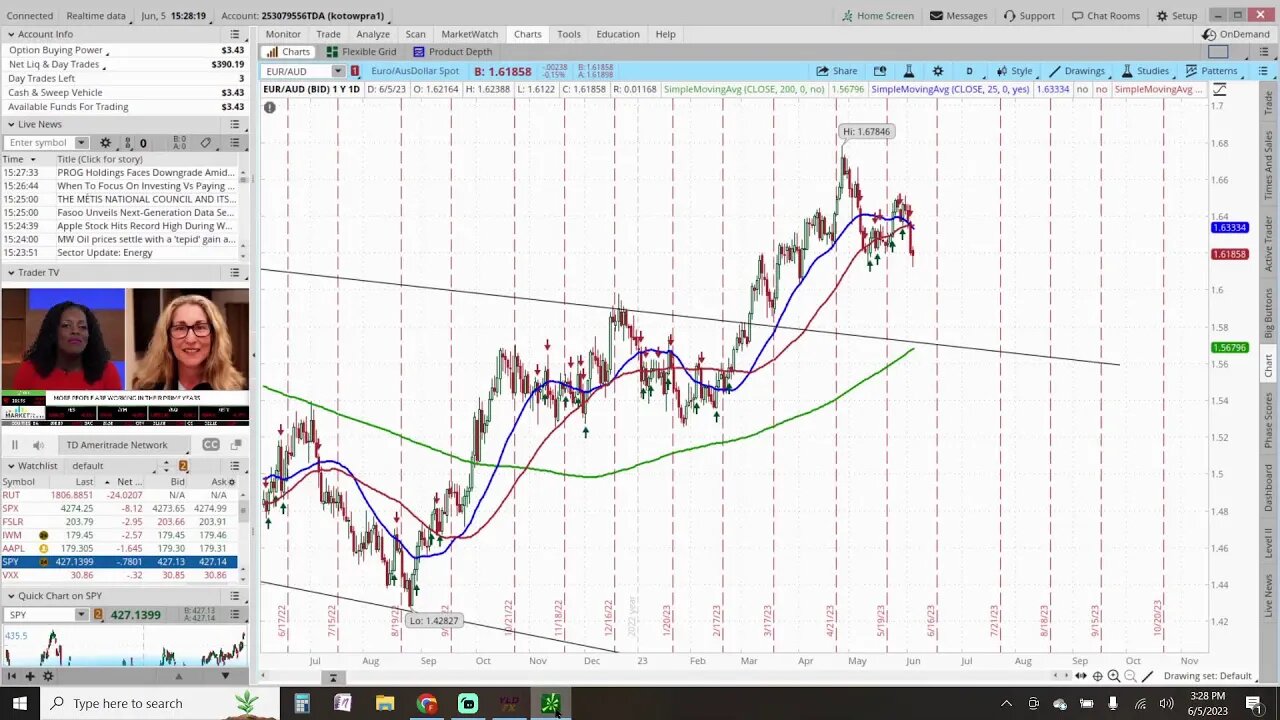Toggle the price axis scale icon
Viewport: 1280px width, 720px height.
(x=1219, y=90)
